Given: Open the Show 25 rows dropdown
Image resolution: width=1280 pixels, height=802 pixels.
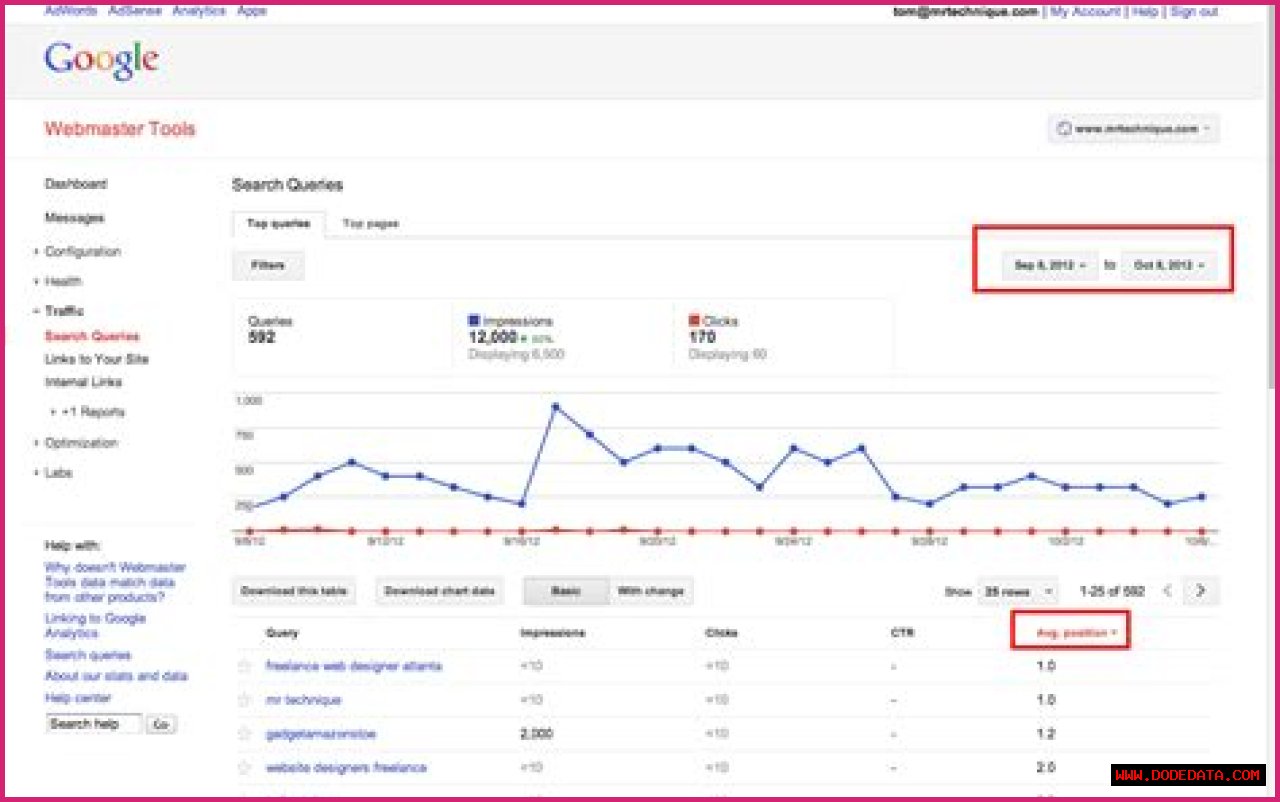Looking at the screenshot, I should [1017, 592].
